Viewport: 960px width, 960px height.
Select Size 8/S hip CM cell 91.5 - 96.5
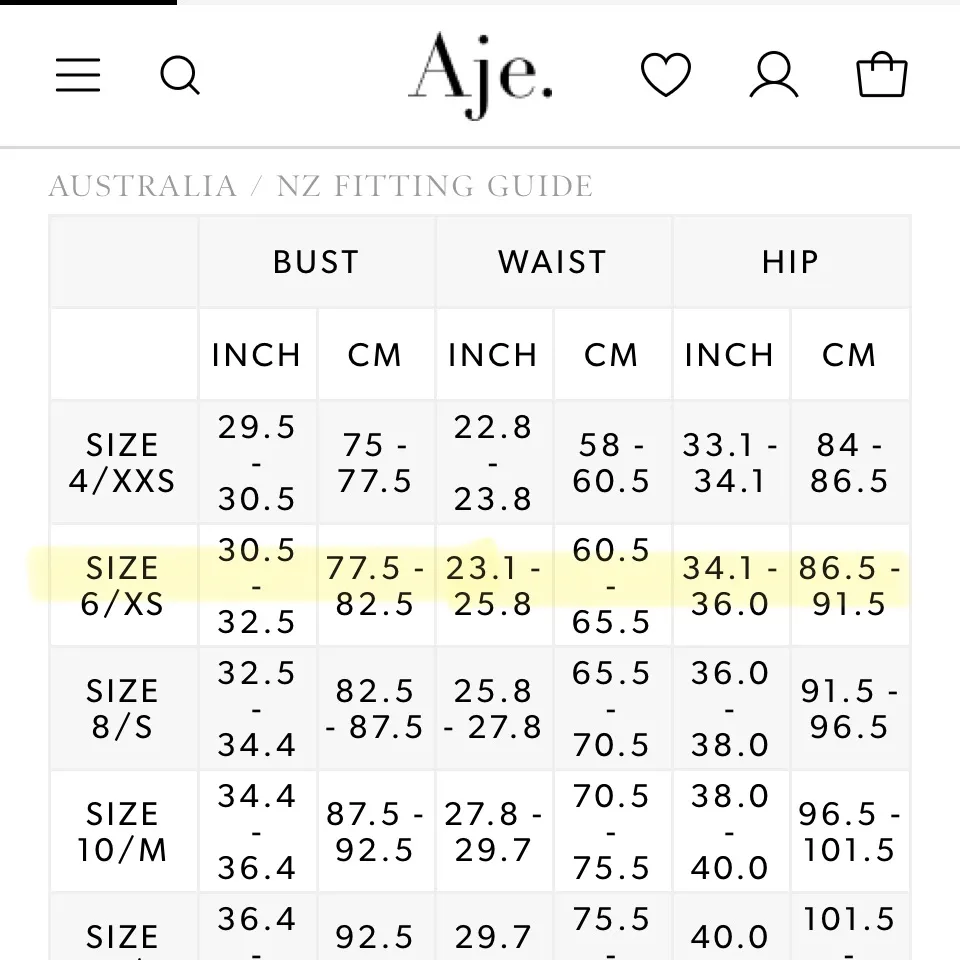coord(849,709)
